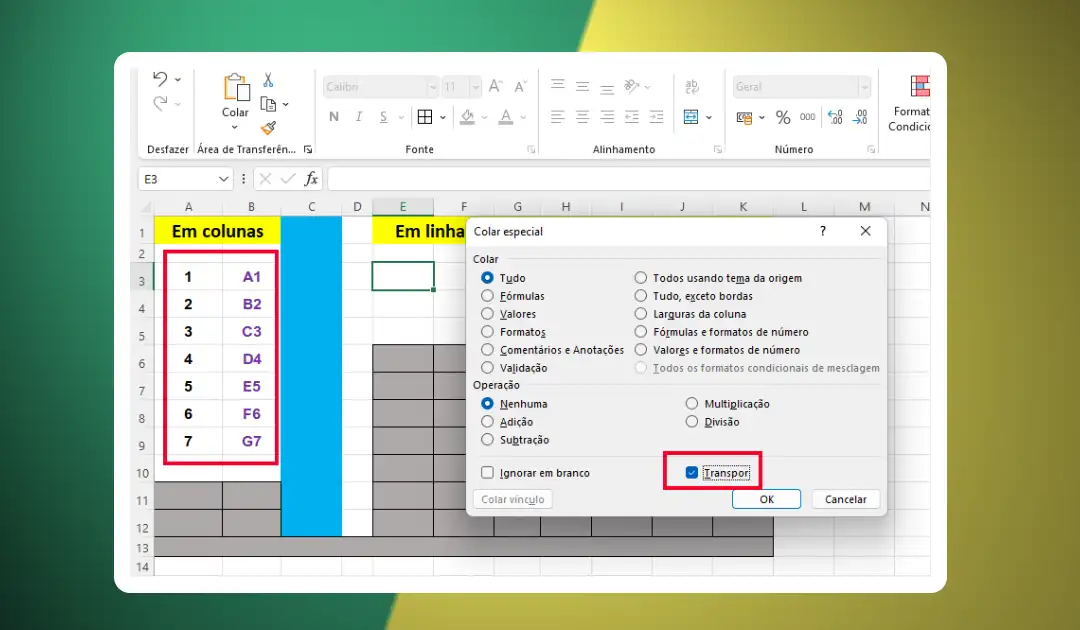Viewport: 1080px width, 630px height.
Task: Increase font size with large A
Action: tap(495, 86)
